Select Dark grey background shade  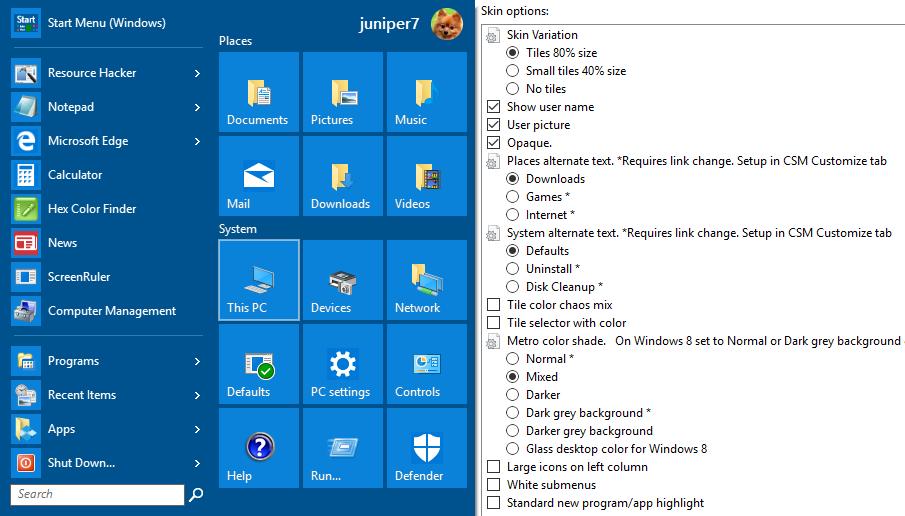coord(513,413)
